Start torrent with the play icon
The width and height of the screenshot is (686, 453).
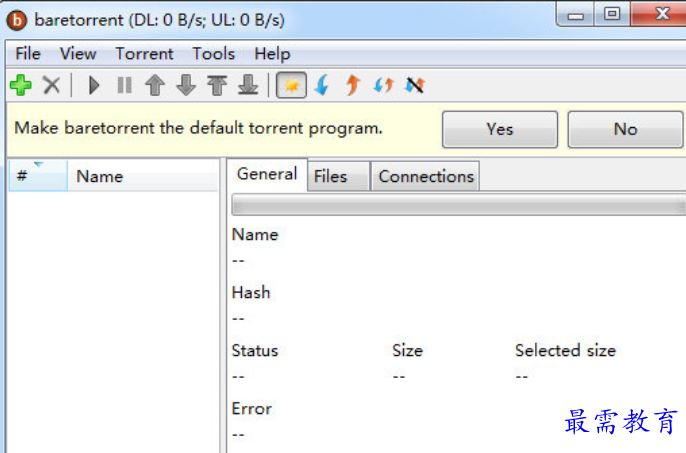coord(94,85)
